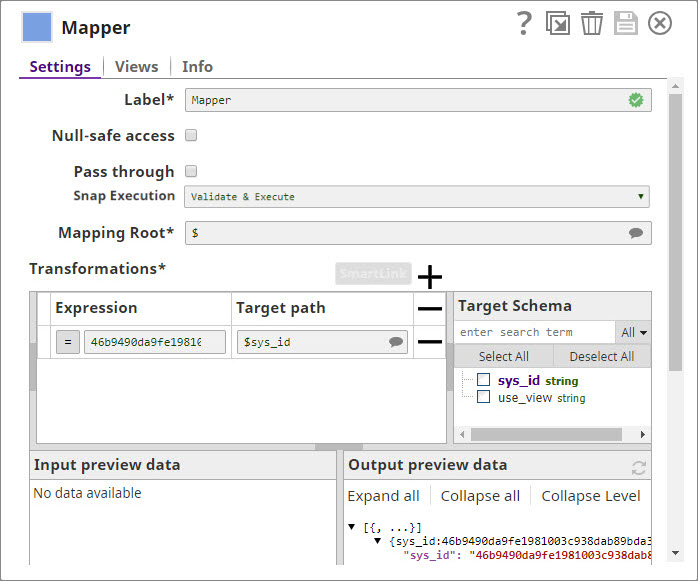Save settings with the floppy disk icon

click(625, 23)
